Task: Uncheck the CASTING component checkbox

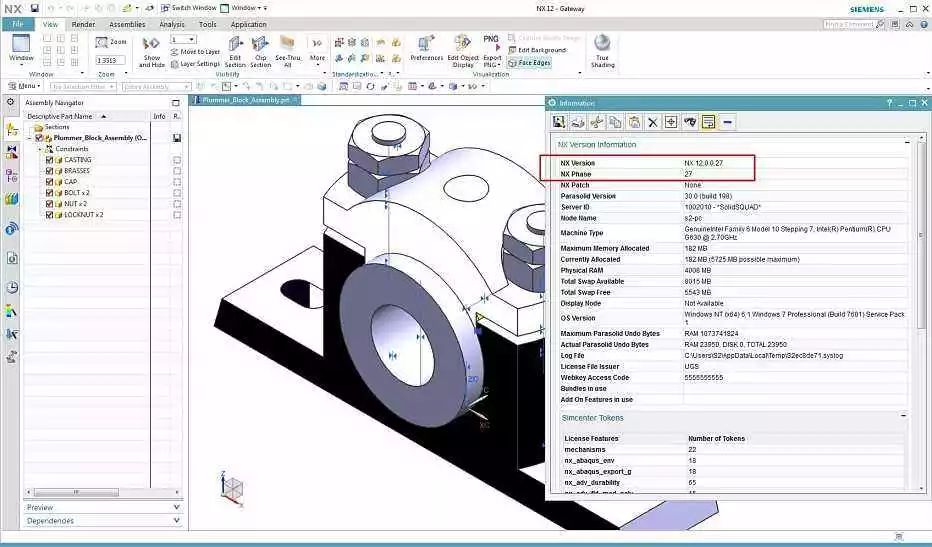Action: point(48,160)
